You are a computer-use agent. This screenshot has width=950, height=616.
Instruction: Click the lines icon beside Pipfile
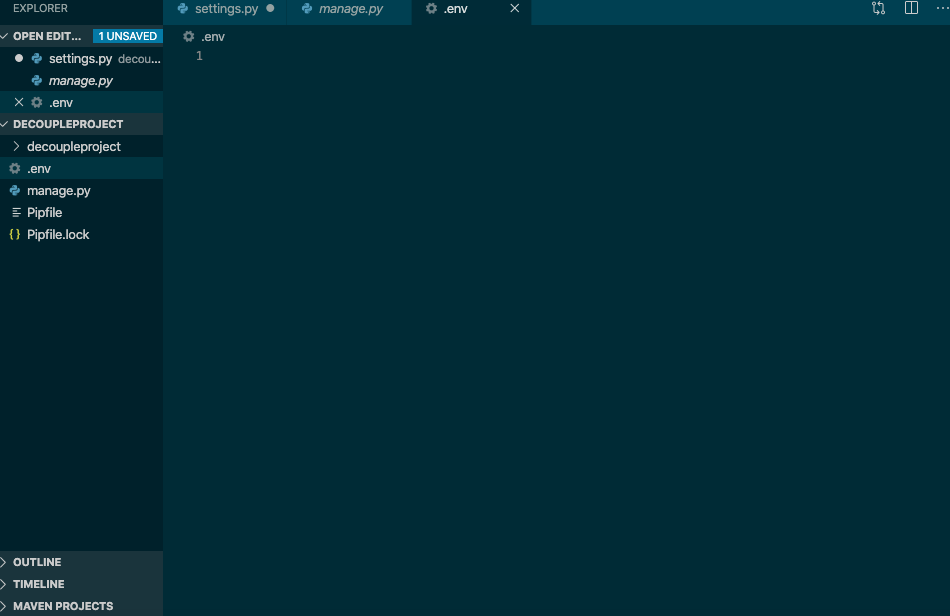pos(16,213)
